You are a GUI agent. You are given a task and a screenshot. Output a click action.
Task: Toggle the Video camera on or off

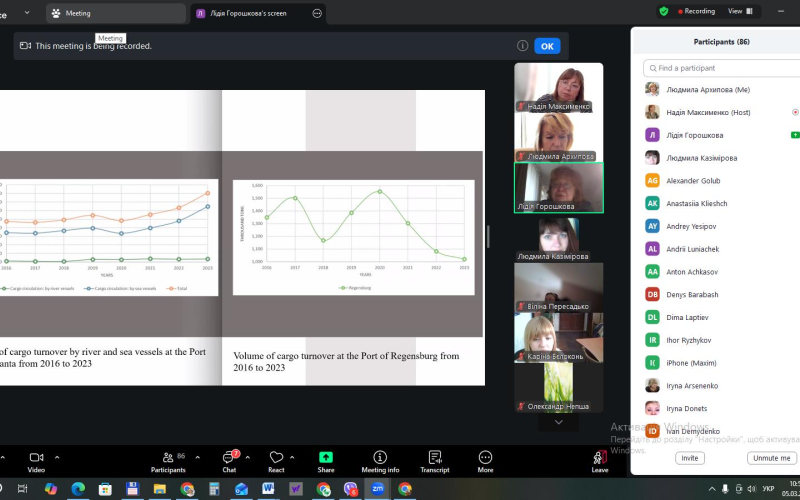[36, 457]
